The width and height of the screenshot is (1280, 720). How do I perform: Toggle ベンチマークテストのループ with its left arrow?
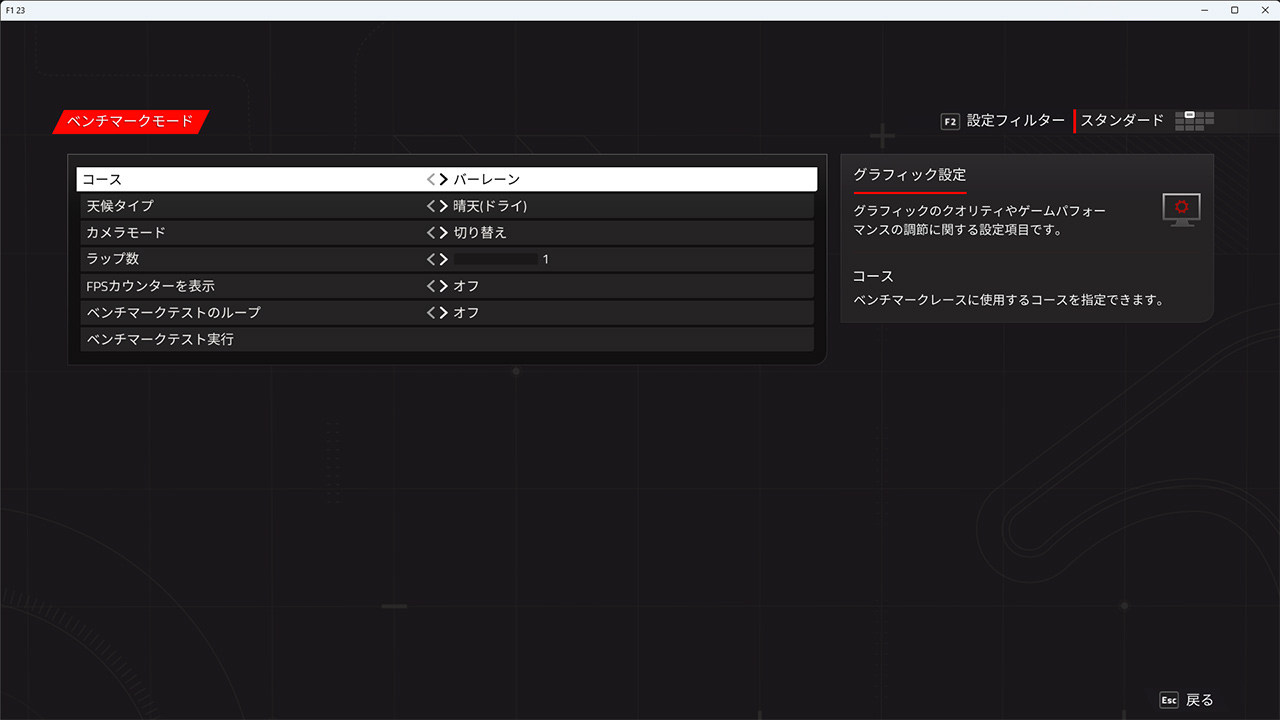tap(431, 312)
